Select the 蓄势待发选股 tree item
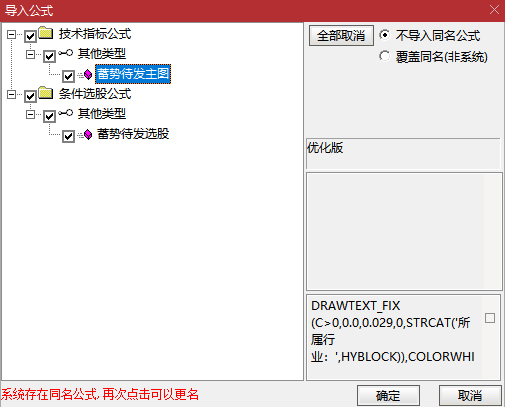This screenshot has width=505, height=407. tap(133, 134)
